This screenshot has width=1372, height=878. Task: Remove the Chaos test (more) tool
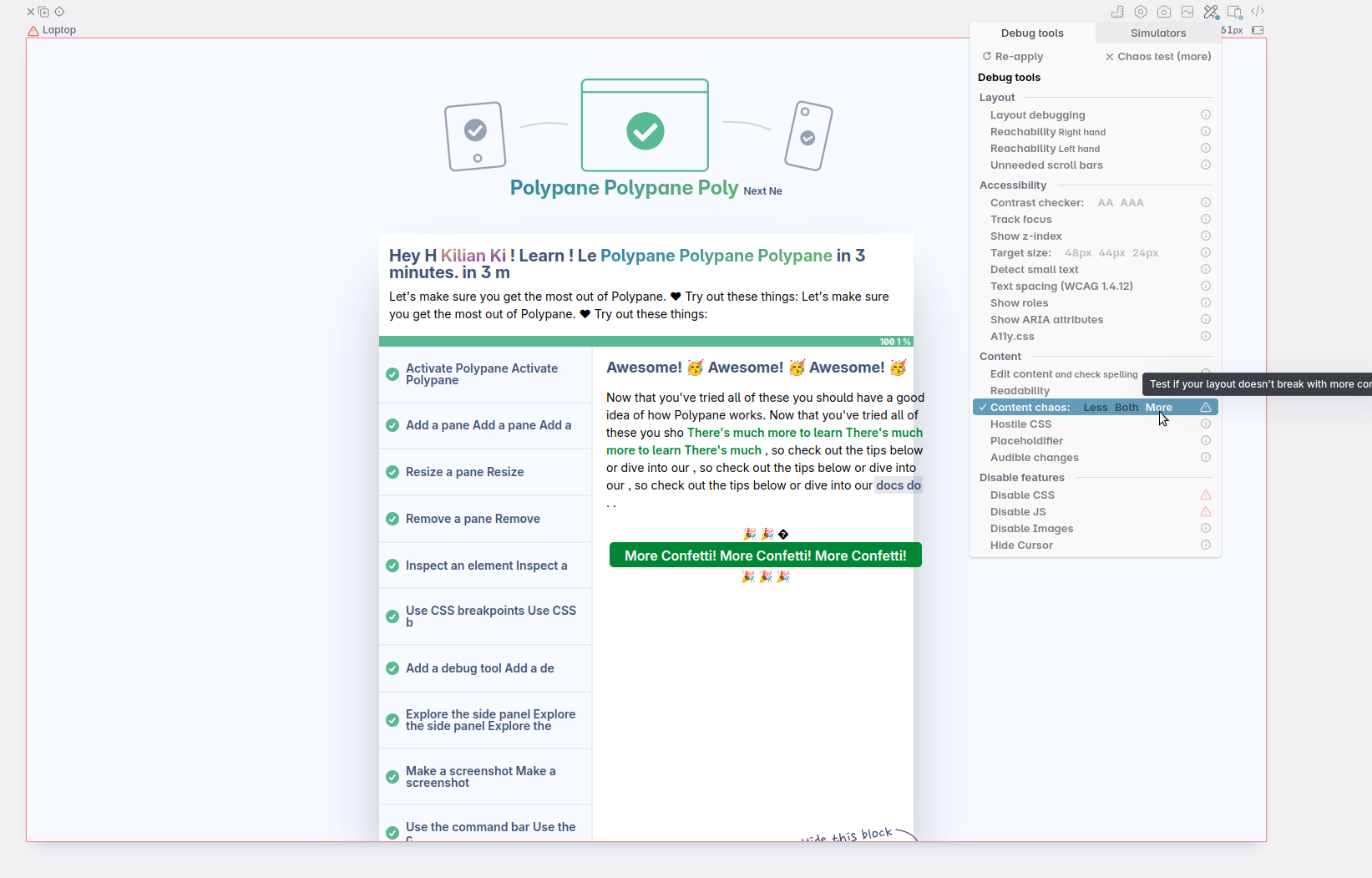(1158, 57)
